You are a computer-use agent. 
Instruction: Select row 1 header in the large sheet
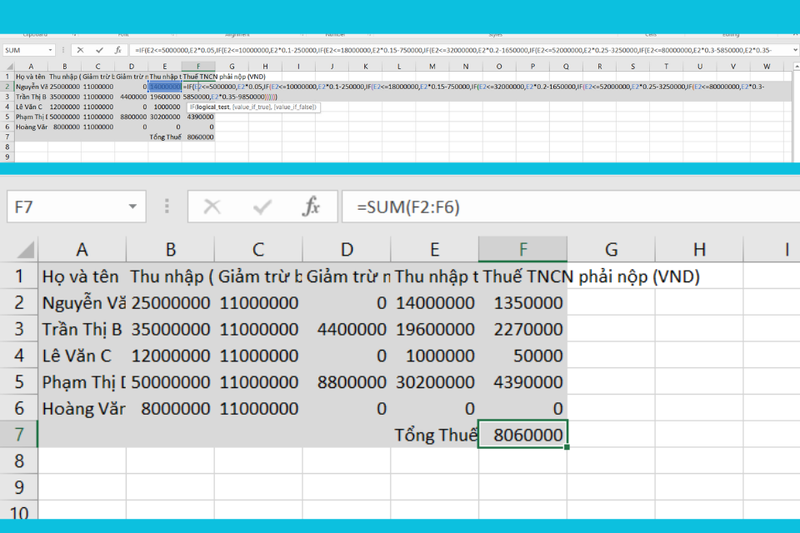[19, 276]
